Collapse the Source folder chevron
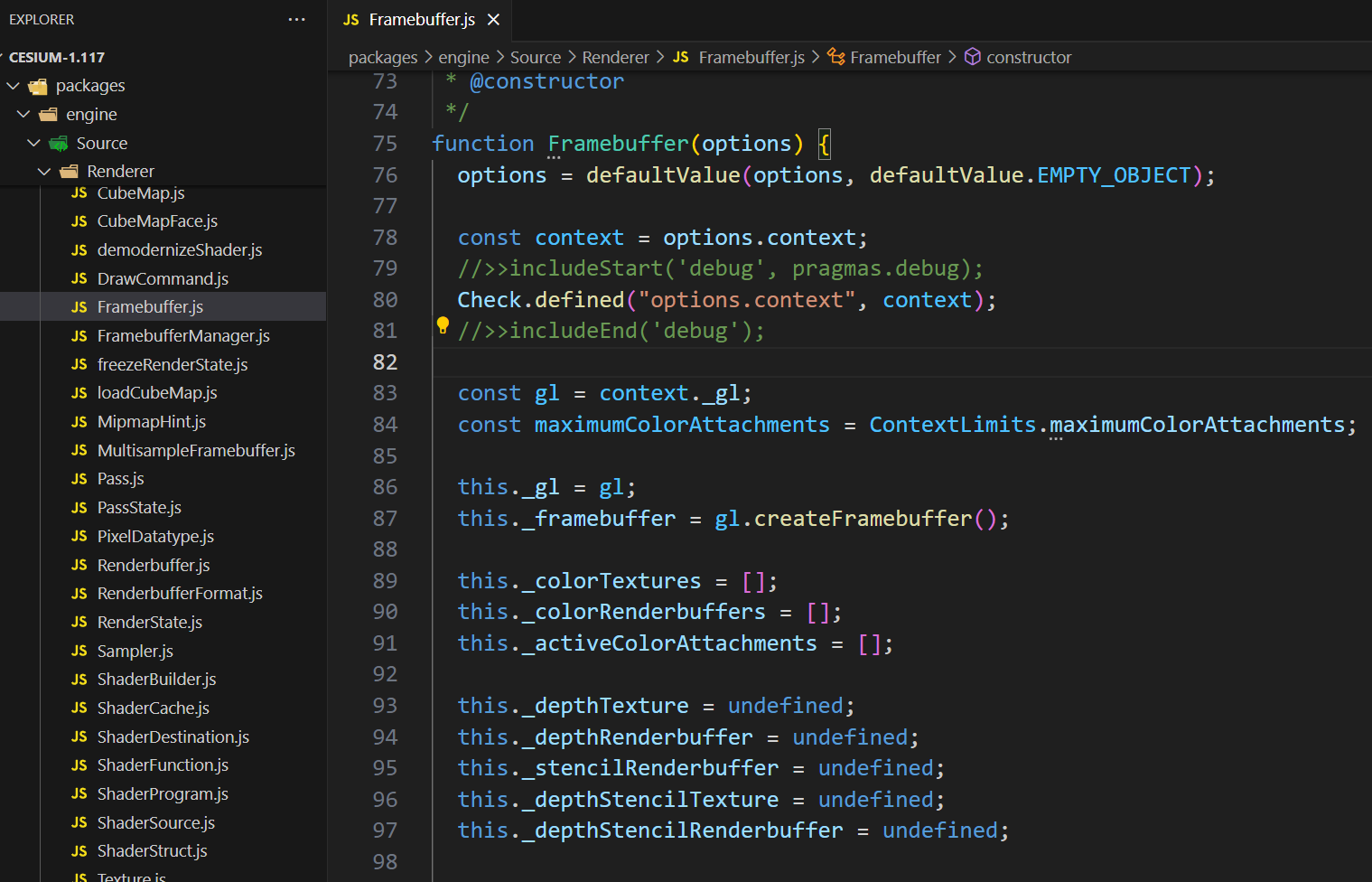The width and height of the screenshot is (1372, 882). coord(34,143)
